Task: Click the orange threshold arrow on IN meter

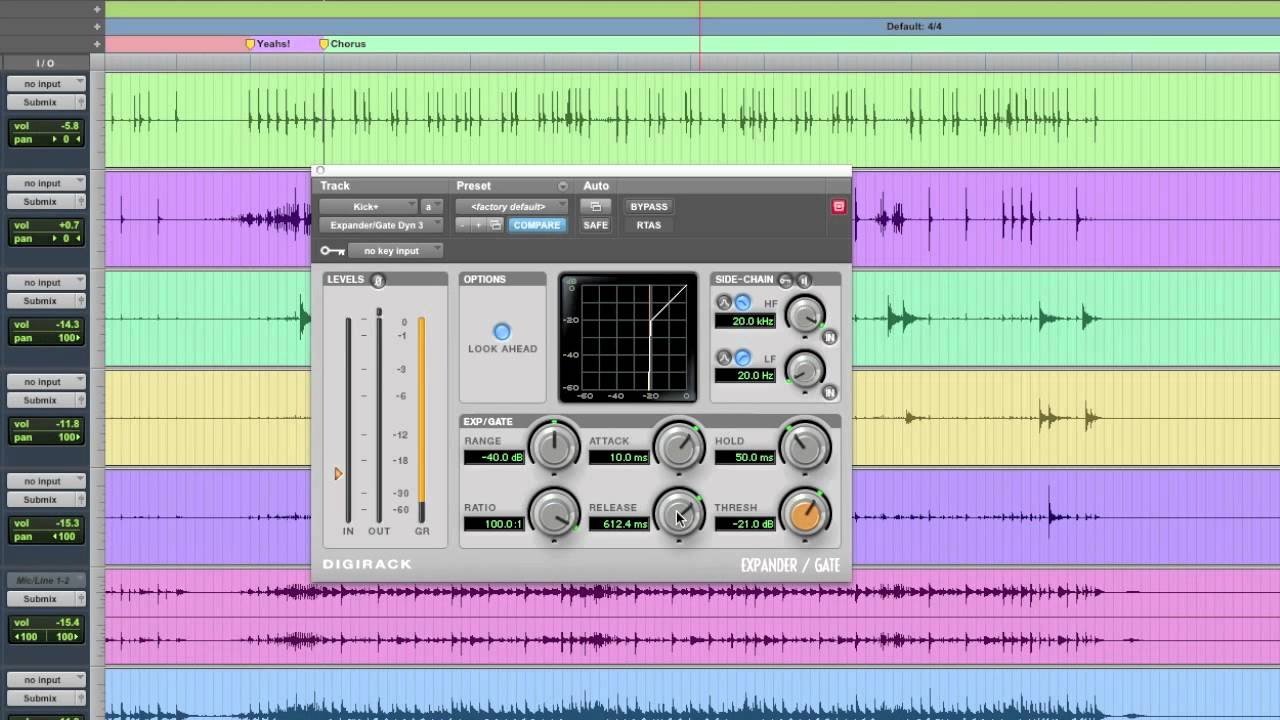Action: (x=338, y=474)
